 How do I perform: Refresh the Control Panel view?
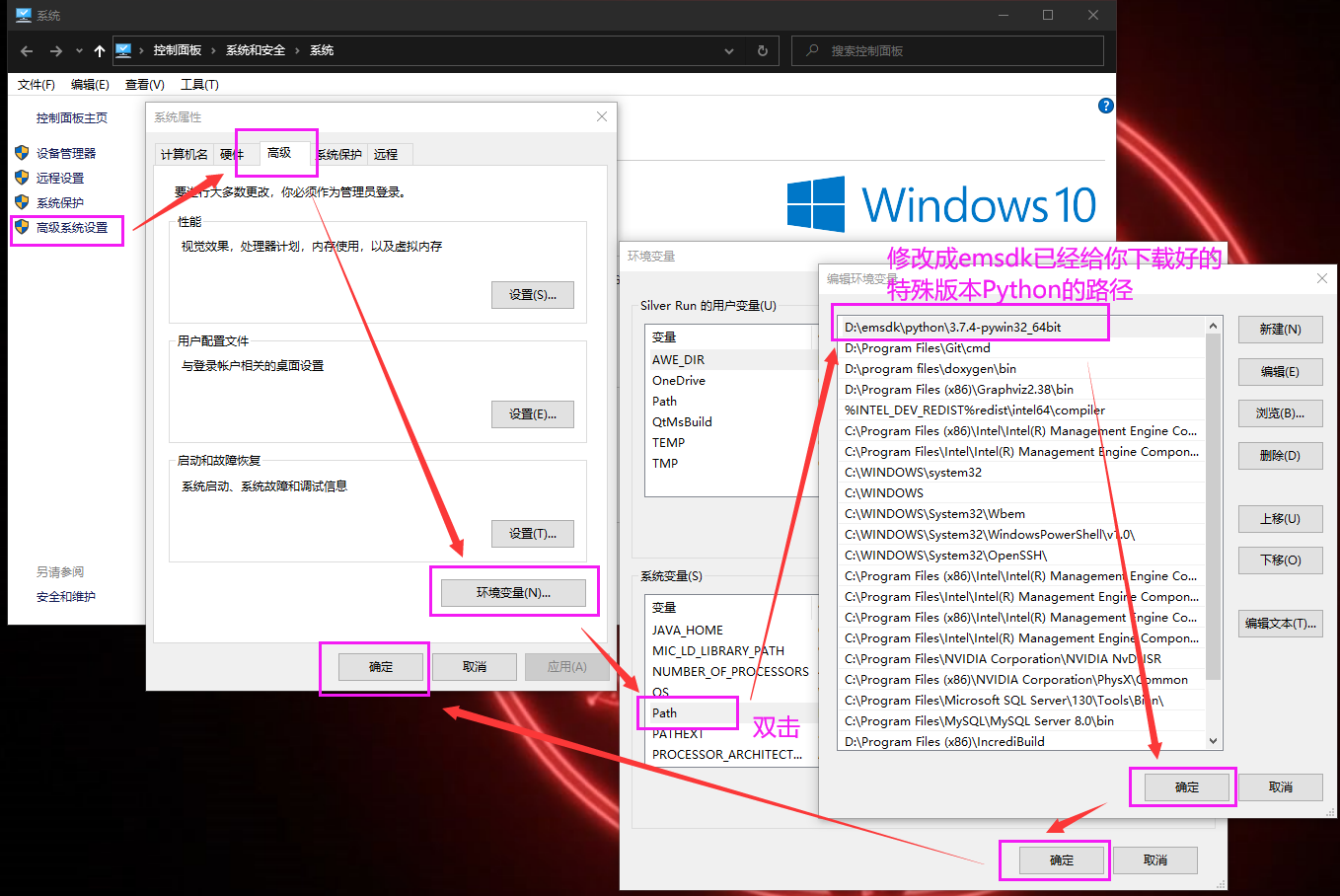pos(762,51)
